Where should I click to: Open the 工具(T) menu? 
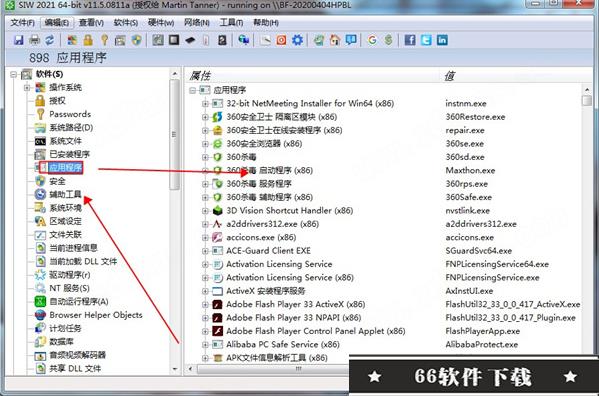[x=231, y=23]
